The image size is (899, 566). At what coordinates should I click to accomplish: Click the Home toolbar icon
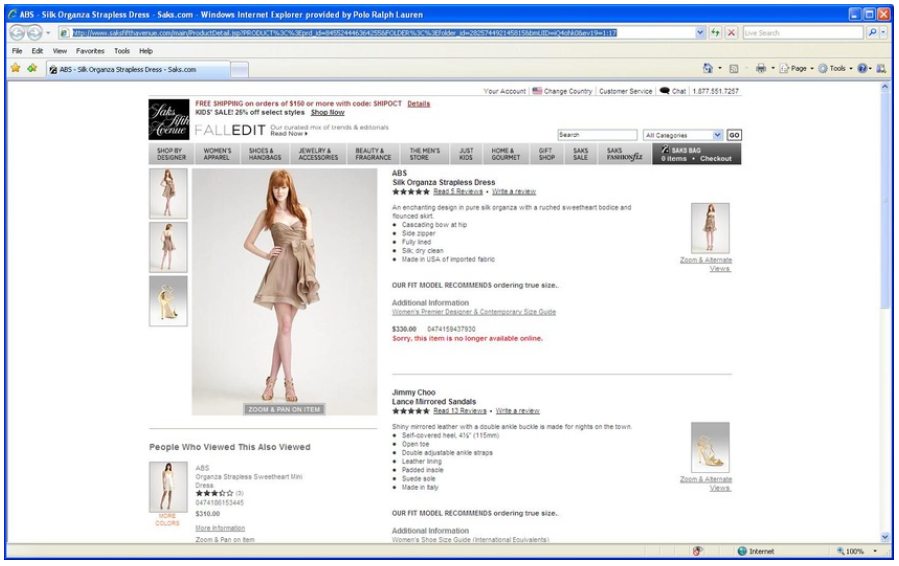click(x=708, y=68)
